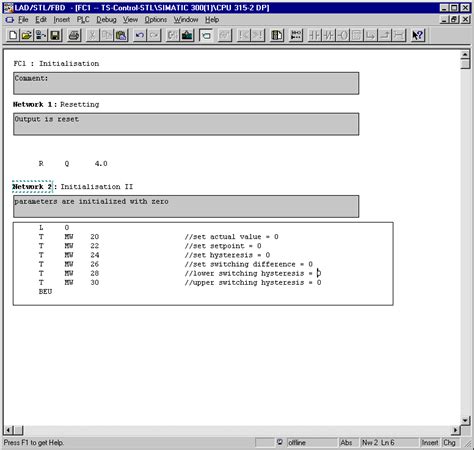Click the Print toolbar icon

[74, 35]
